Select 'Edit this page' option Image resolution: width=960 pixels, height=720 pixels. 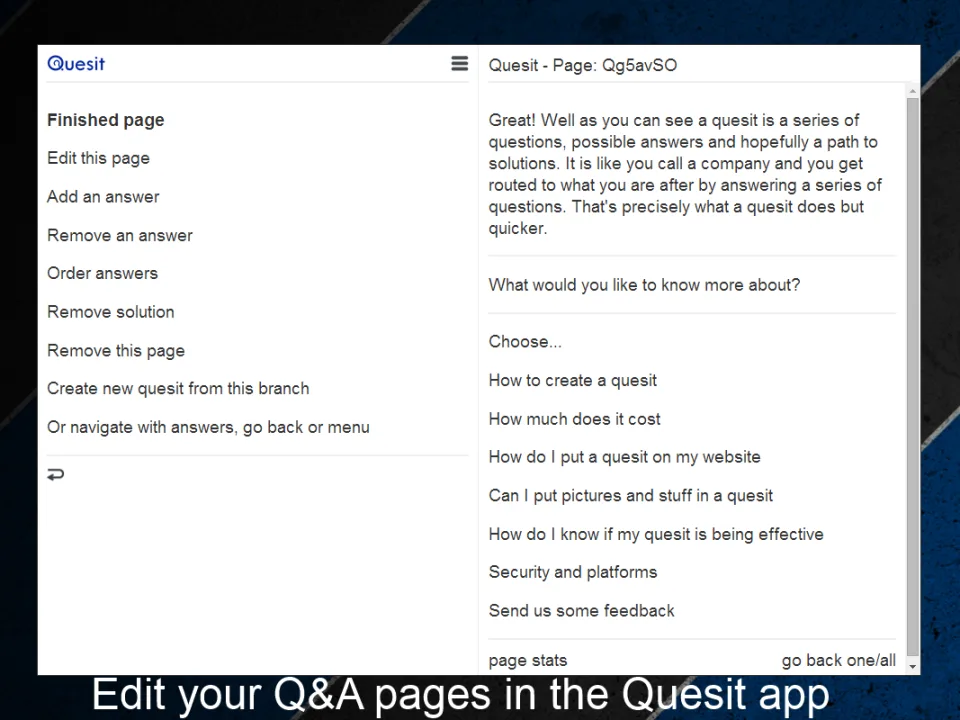pyautogui.click(x=99, y=158)
